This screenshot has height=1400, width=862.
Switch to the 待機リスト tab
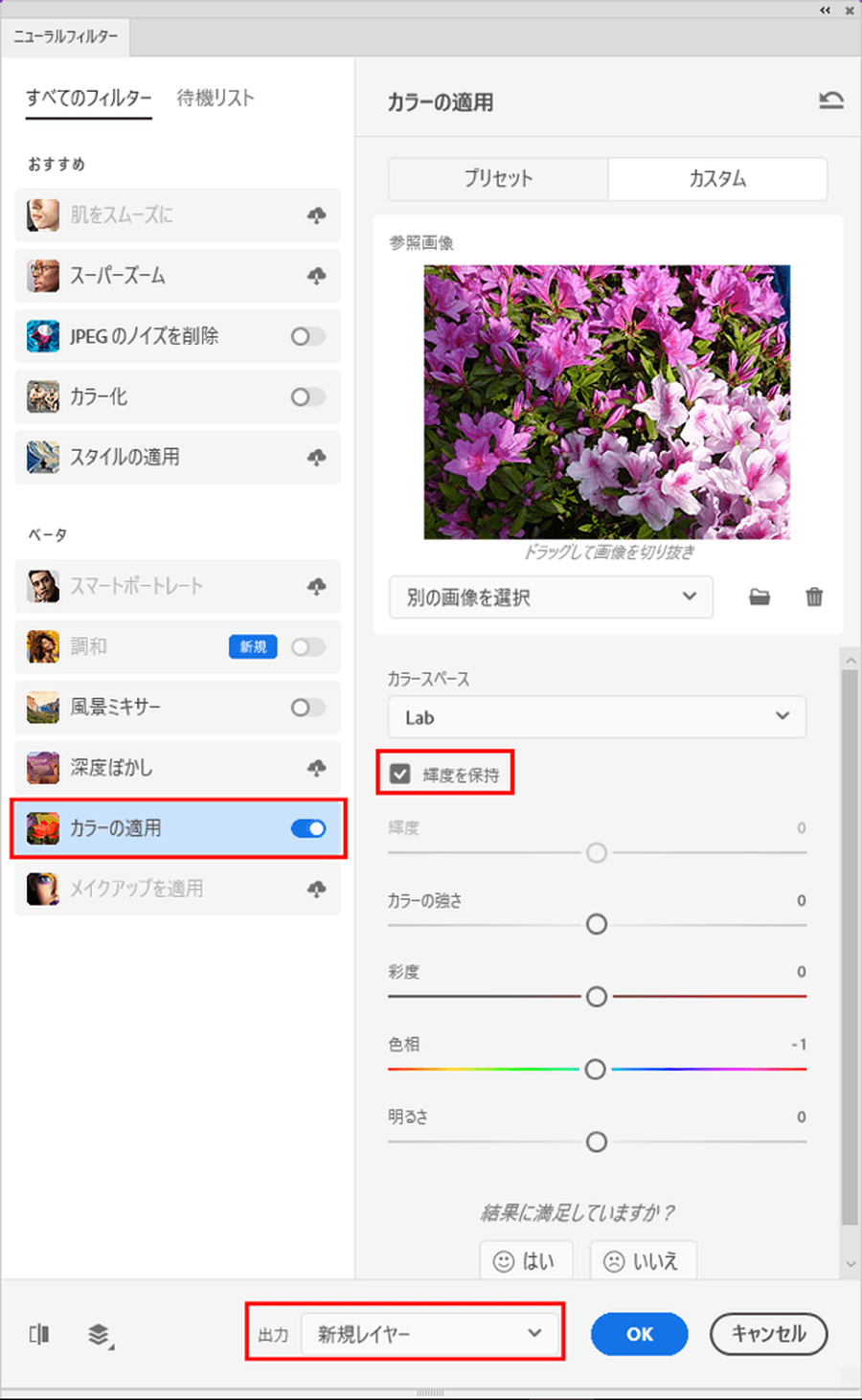[x=215, y=98]
